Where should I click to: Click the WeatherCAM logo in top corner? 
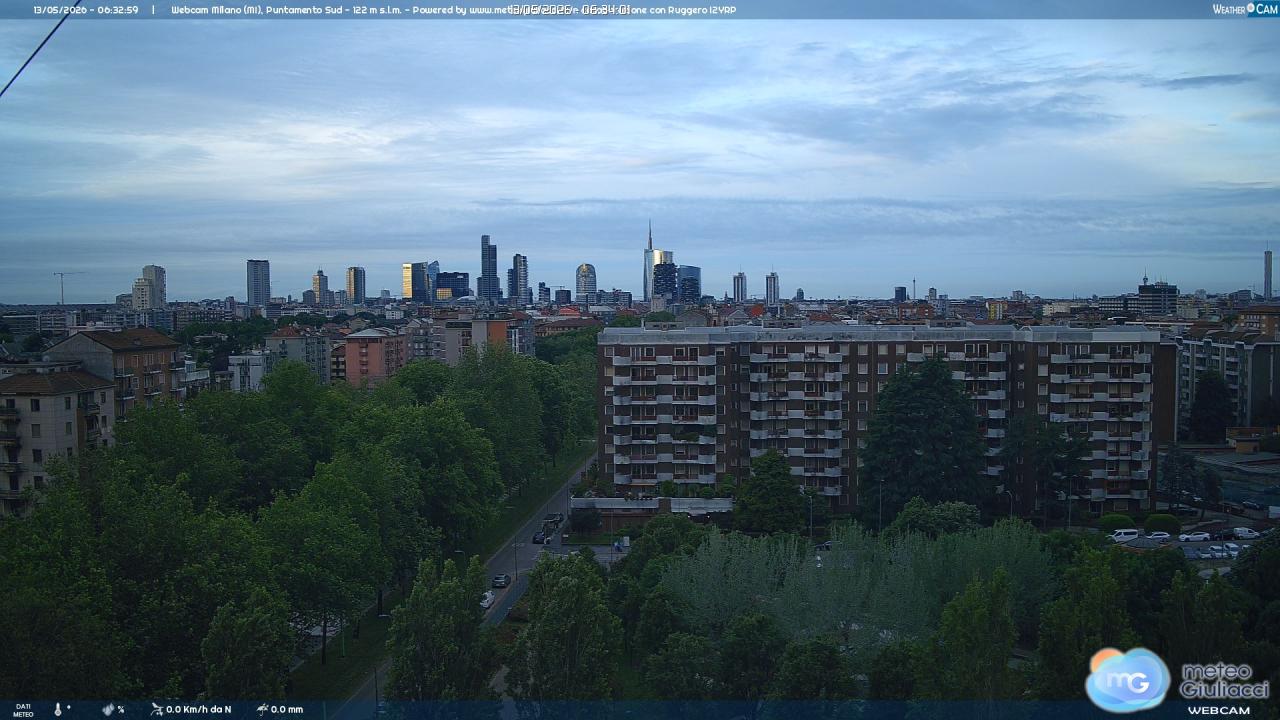click(x=1245, y=9)
